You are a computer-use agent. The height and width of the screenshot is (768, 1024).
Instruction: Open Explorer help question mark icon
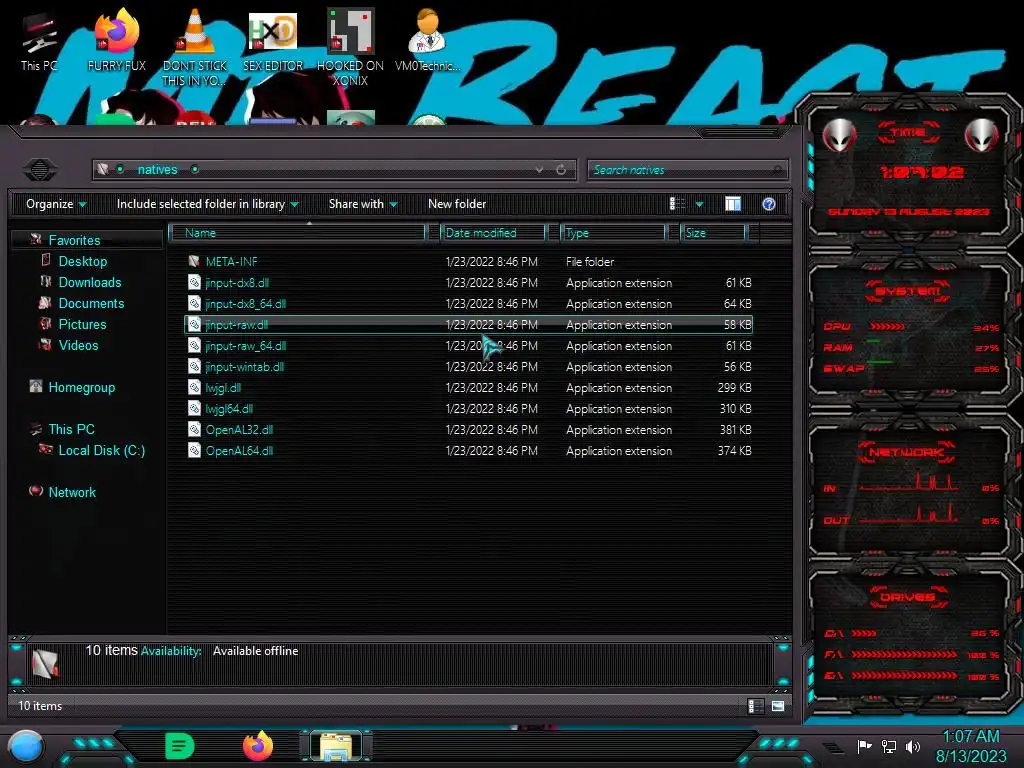[x=769, y=204]
